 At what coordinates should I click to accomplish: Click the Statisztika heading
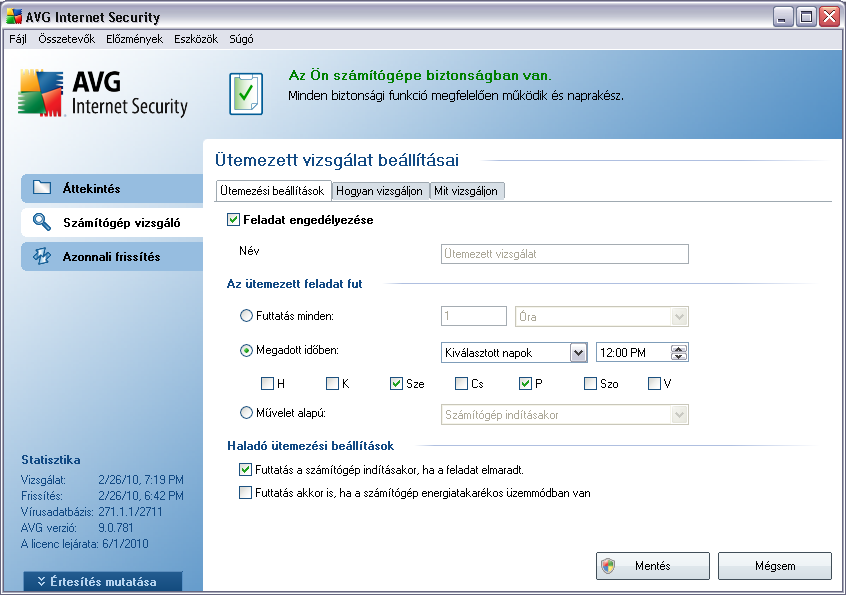coord(51,460)
